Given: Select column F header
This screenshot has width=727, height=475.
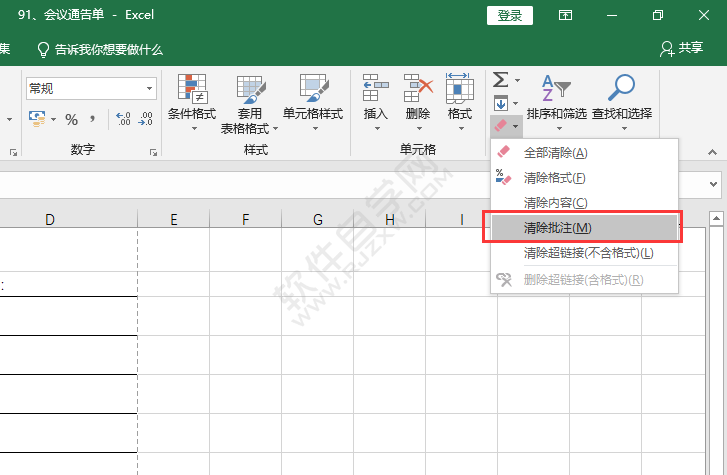Looking at the screenshot, I should 245,219.
